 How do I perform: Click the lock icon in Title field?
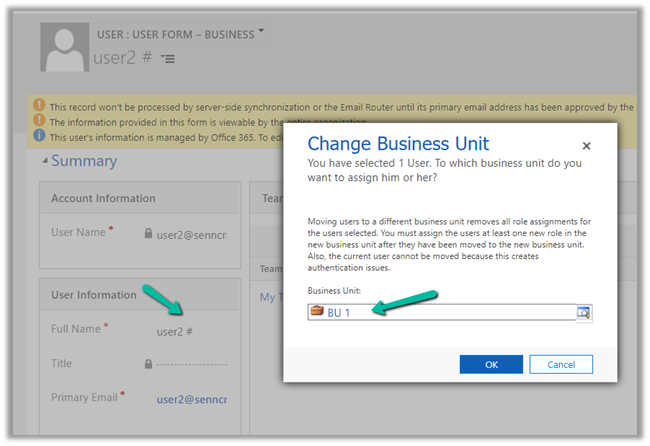point(148,364)
